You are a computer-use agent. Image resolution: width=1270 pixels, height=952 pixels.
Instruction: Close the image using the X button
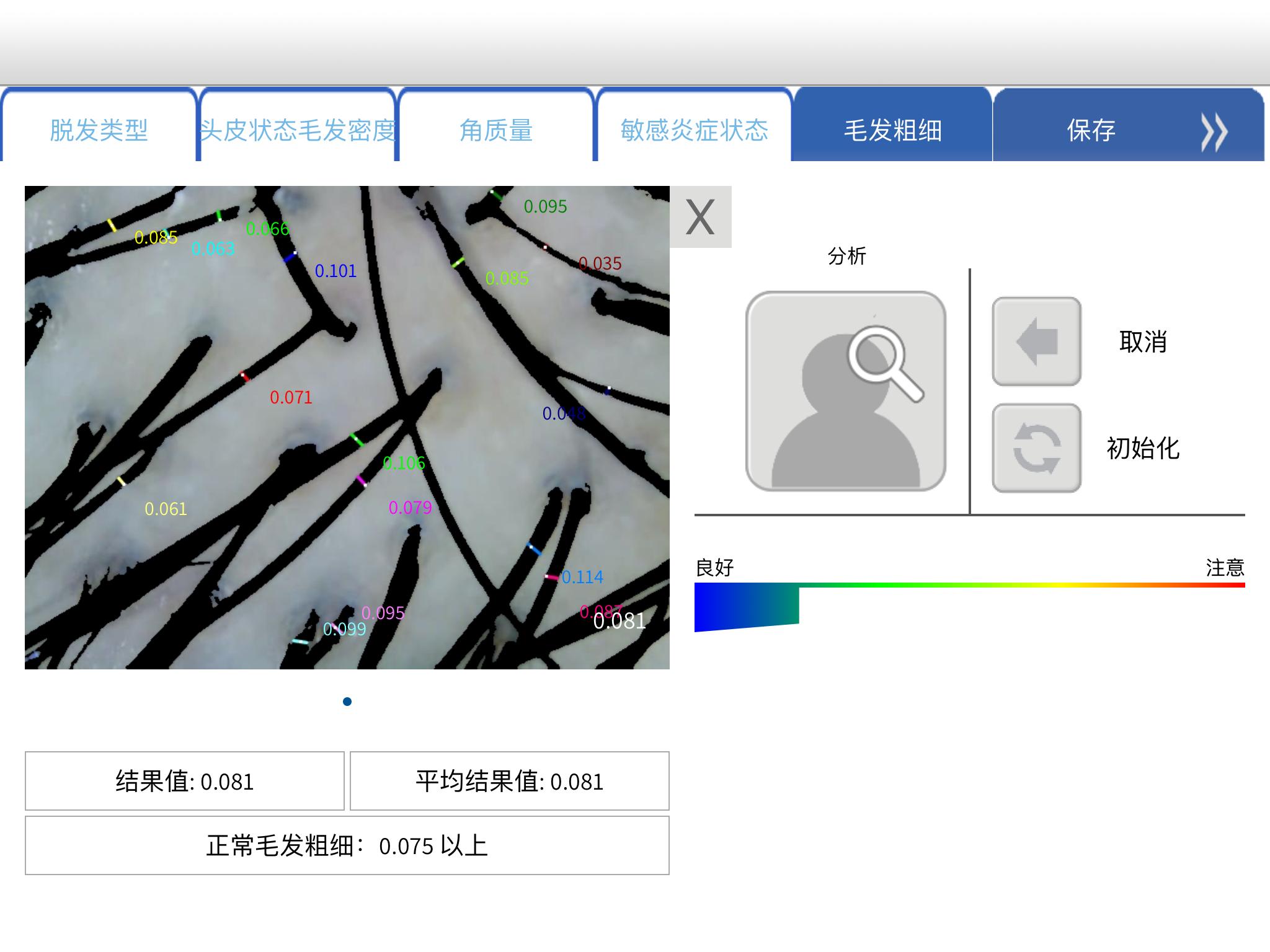pos(701,217)
